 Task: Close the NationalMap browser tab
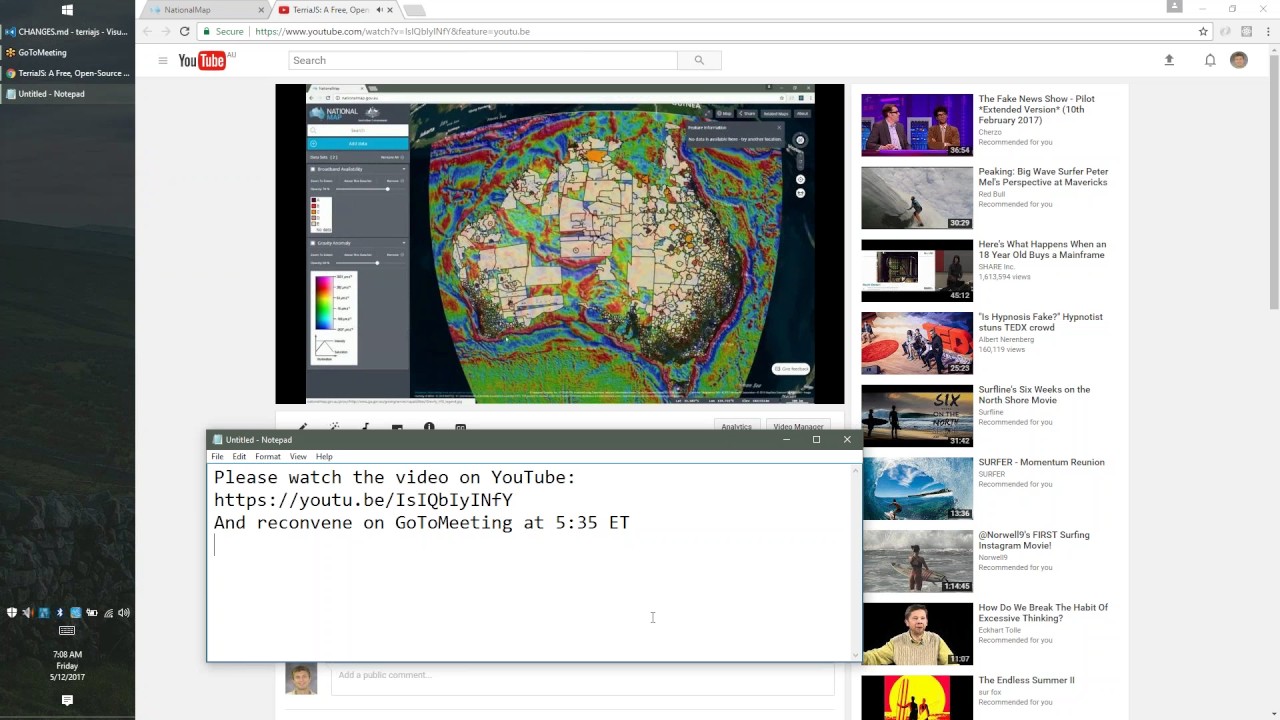pyautogui.click(x=261, y=10)
